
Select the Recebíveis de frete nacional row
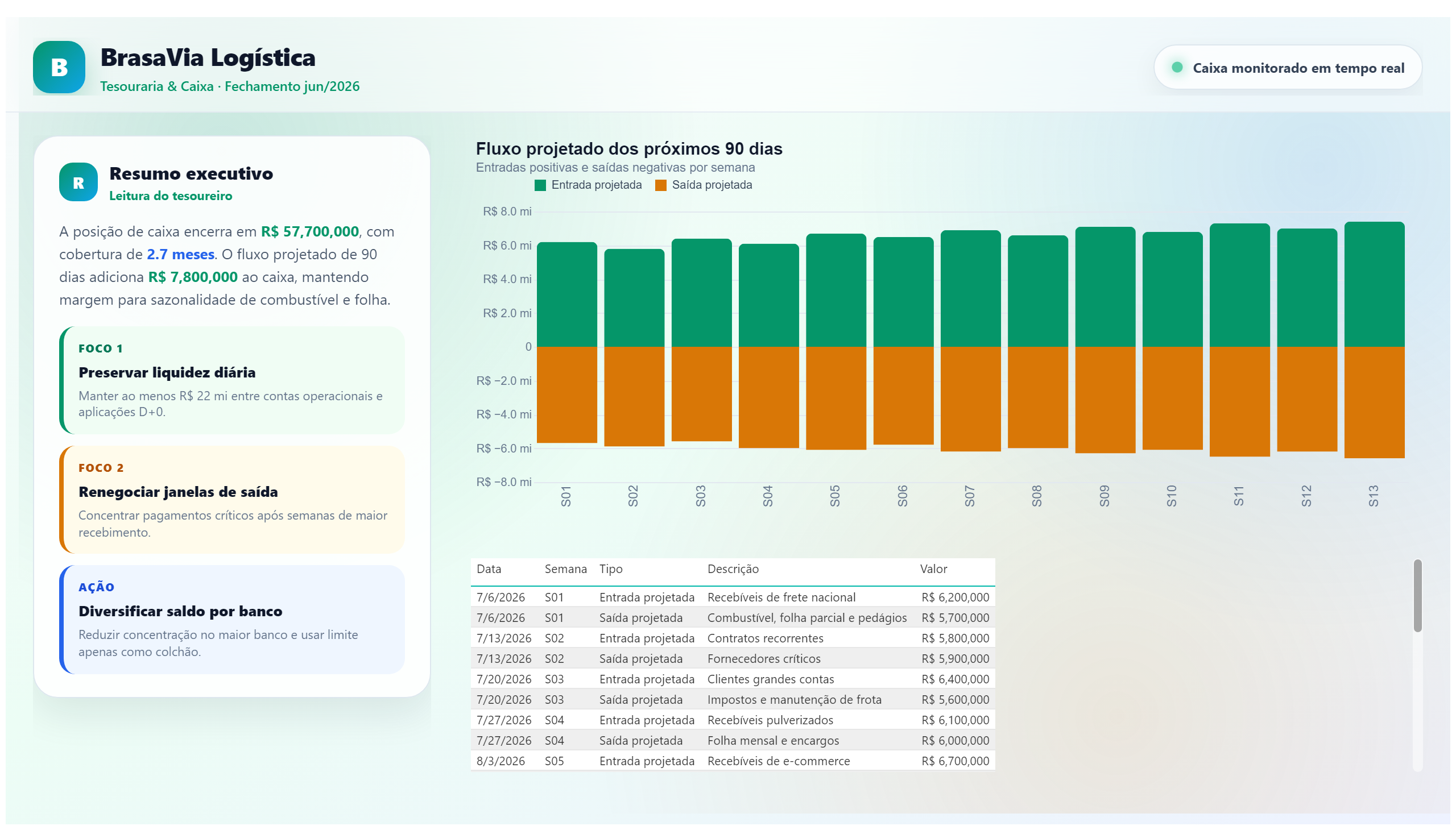(x=733, y=597)
